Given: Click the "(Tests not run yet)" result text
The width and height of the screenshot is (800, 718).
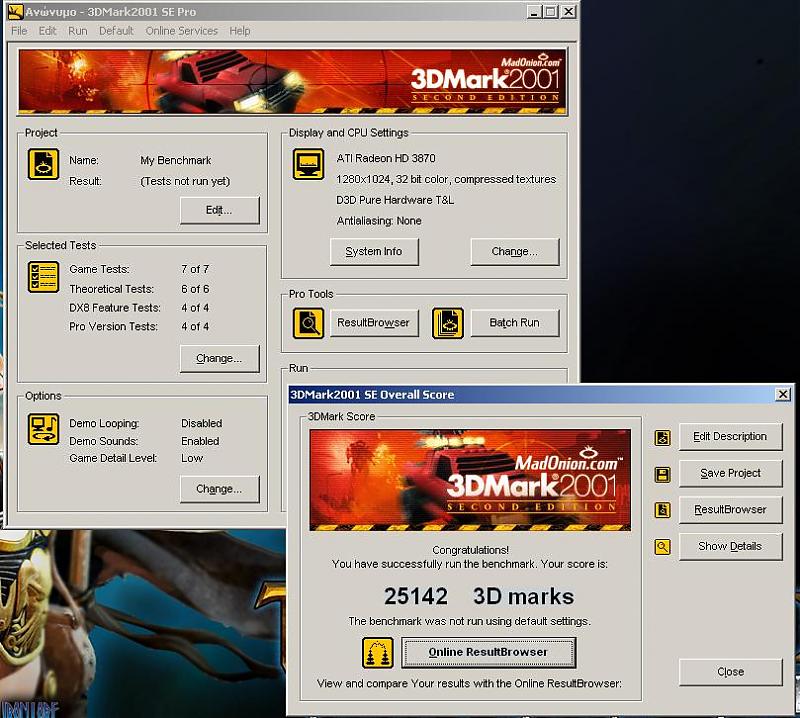Looking at the screenshot, I should click(185, 182).
